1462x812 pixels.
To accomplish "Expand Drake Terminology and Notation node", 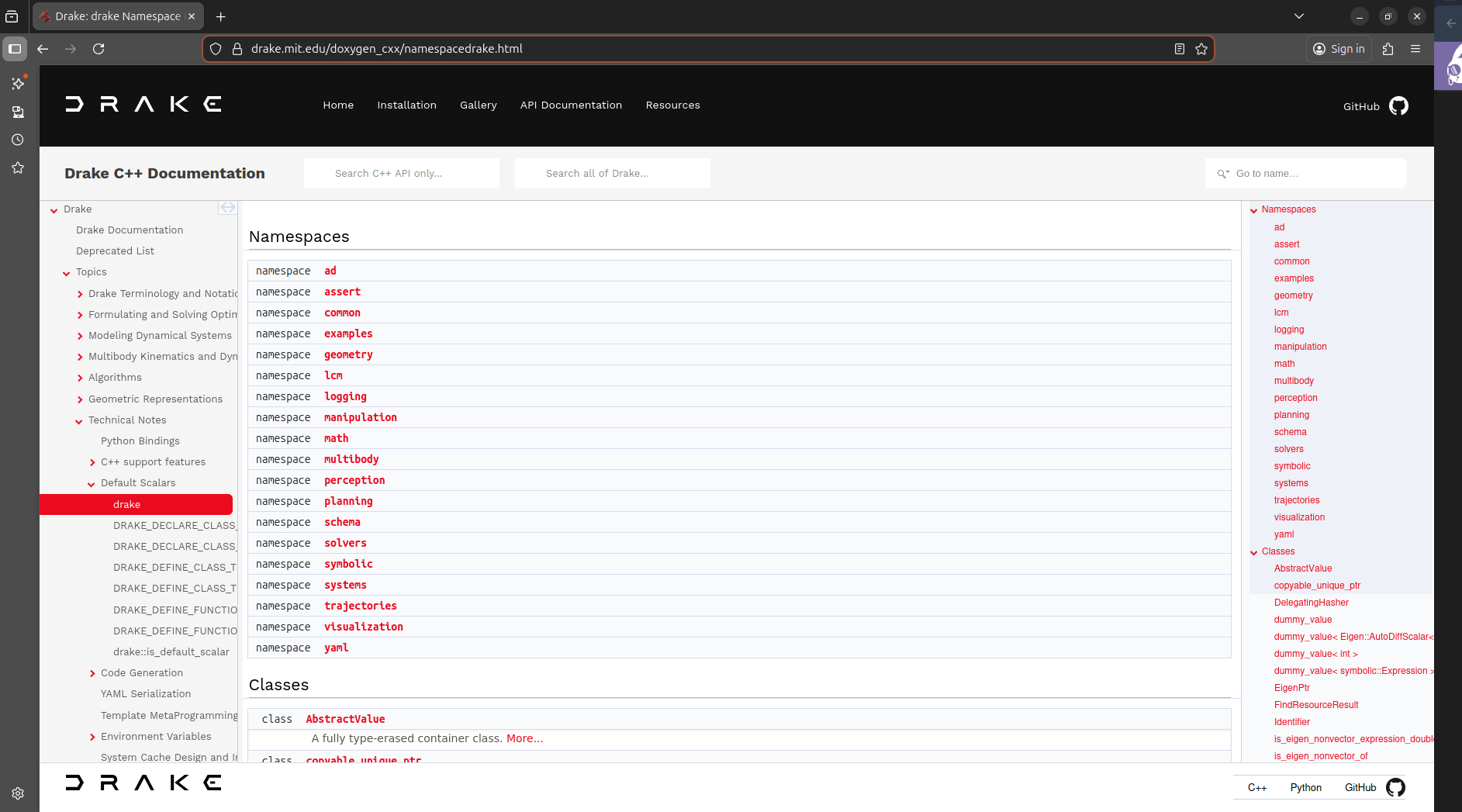I will 80,294.
